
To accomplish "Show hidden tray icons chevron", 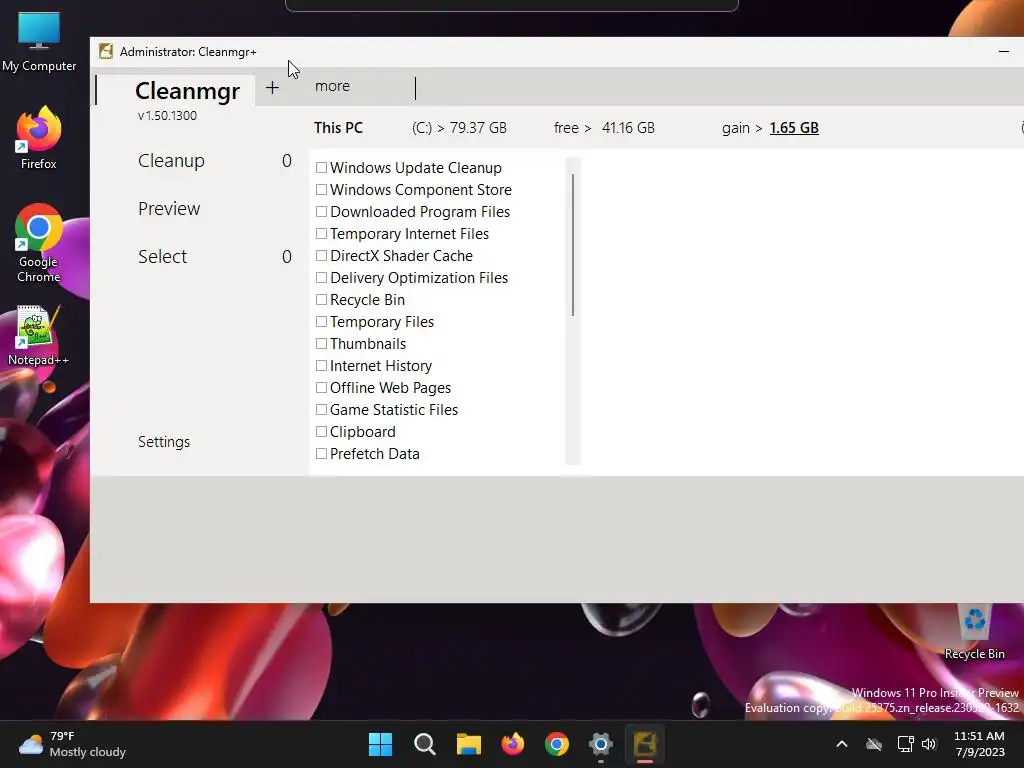I will [x=842, y=744].
